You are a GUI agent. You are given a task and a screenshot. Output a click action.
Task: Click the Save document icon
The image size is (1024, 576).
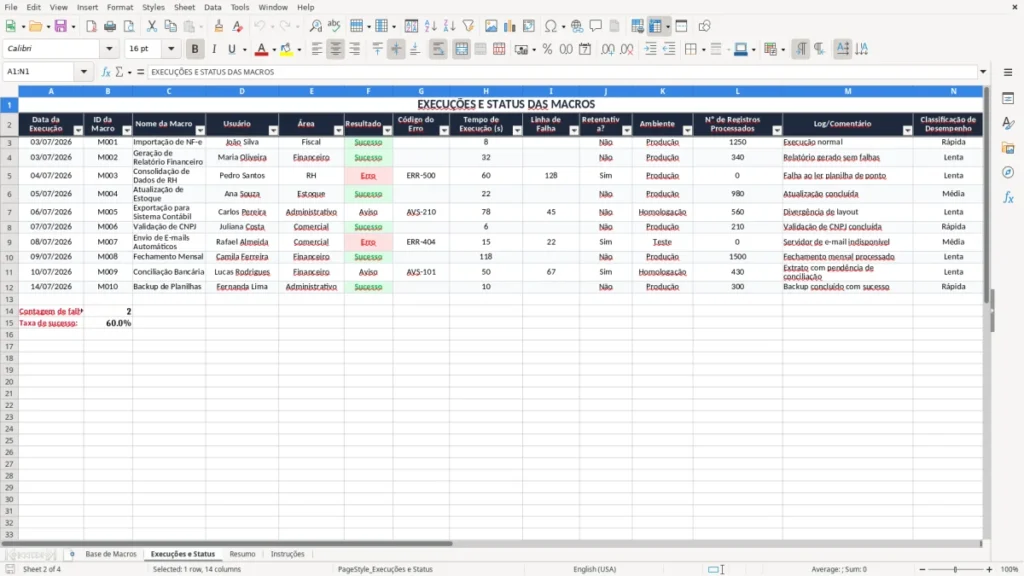(61, 26)
